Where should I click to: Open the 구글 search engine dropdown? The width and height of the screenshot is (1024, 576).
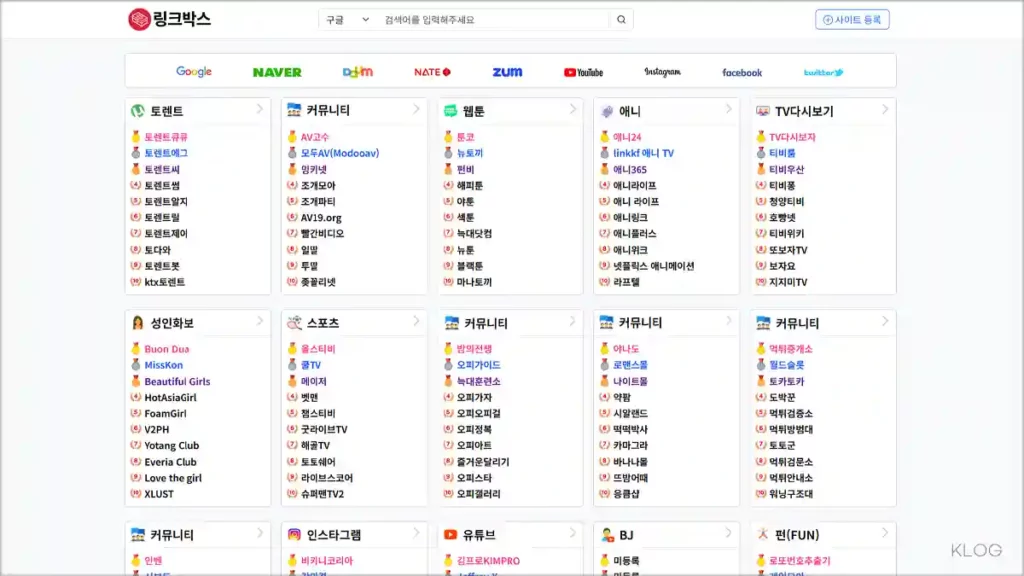point(347,20)
